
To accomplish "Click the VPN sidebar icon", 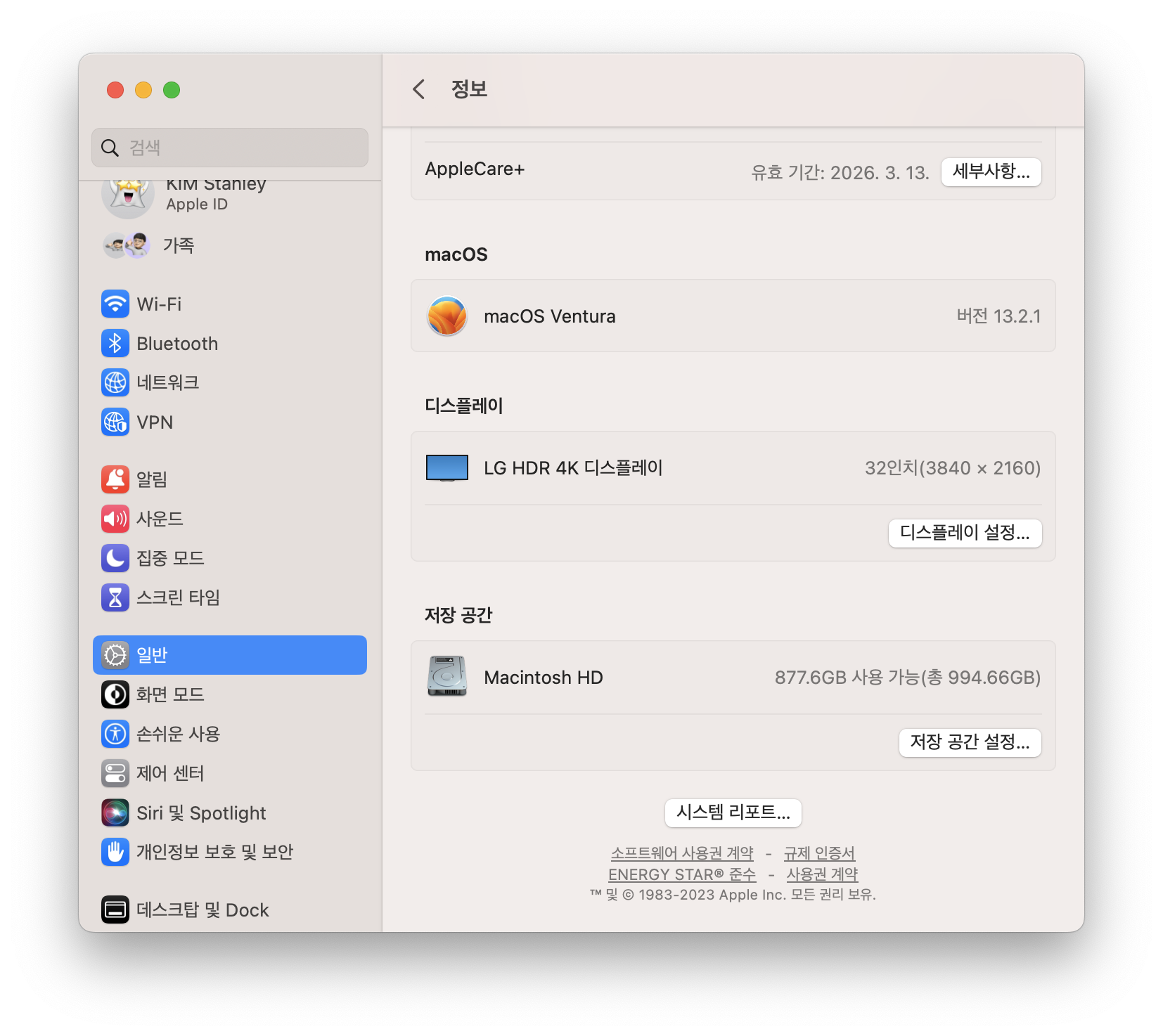I will point(115,422).
